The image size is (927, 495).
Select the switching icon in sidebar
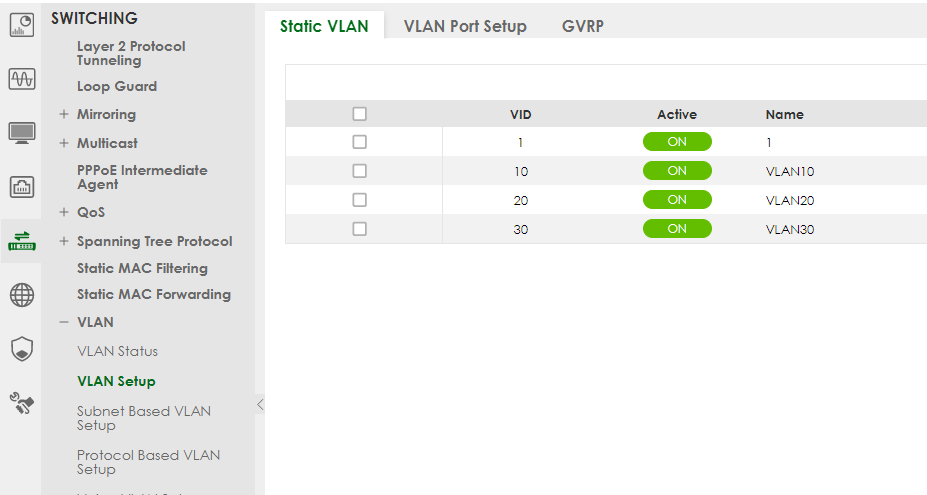pyautogui.click(x=22, y=240)
